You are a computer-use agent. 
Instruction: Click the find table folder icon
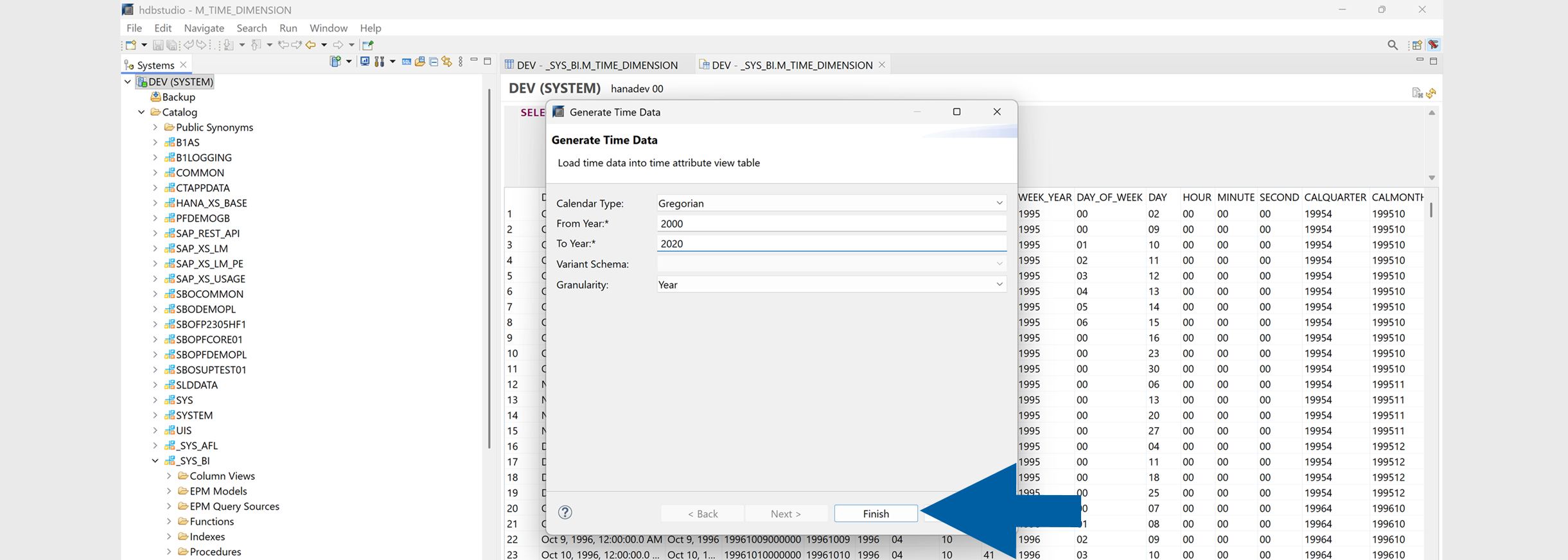pyautogui.click(x=420, y=62)
